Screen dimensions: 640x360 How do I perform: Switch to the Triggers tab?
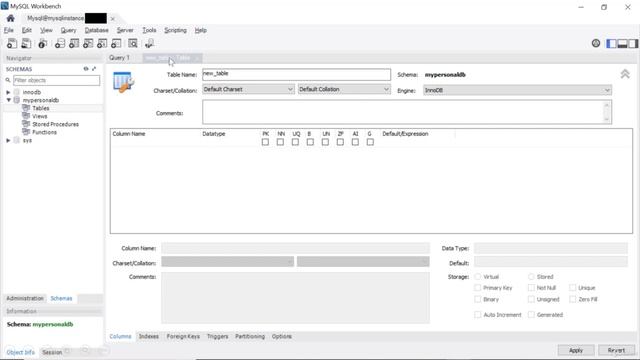(218, 336)
